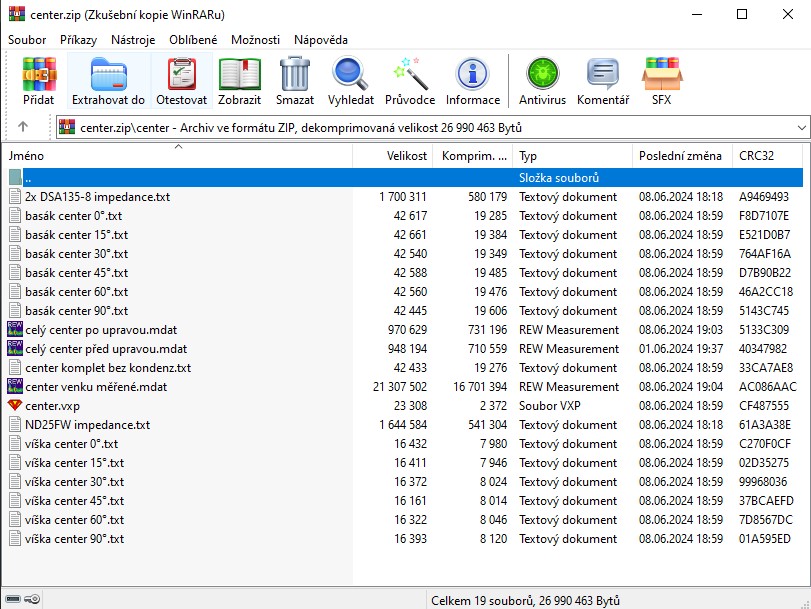Click the parent folder icon in the '..' row
The width and height of the screenshot is (811, 609).
[x=15, y=177]
